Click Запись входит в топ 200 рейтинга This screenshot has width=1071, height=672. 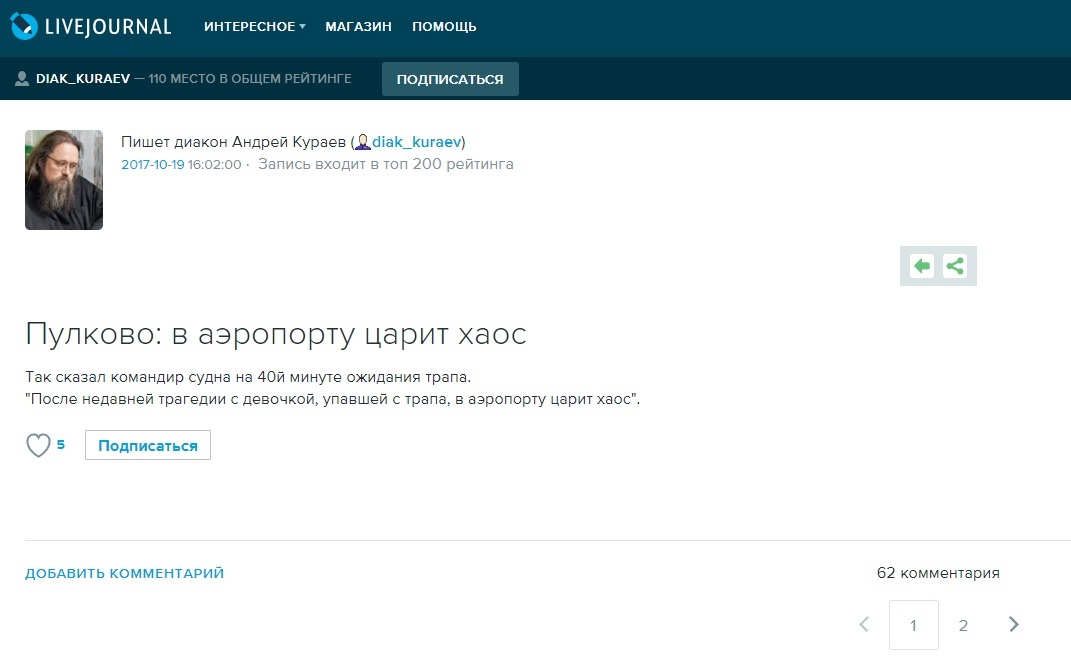tap(386, 165)
